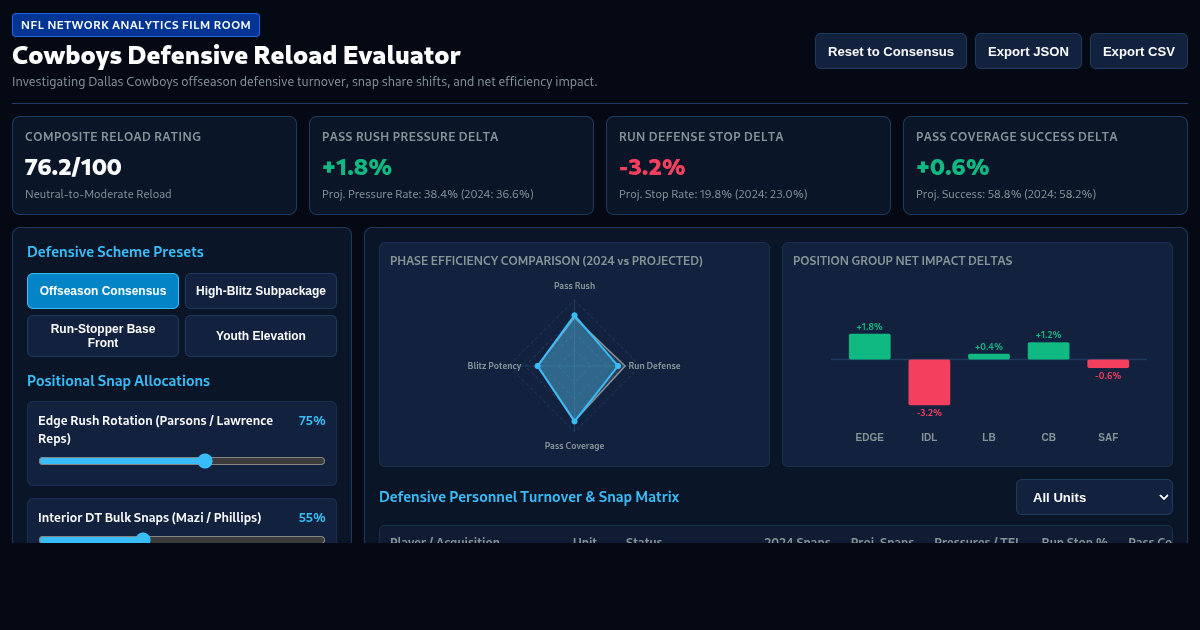Click Proj. Success 58.8% subtext

tap(1006, 194)
